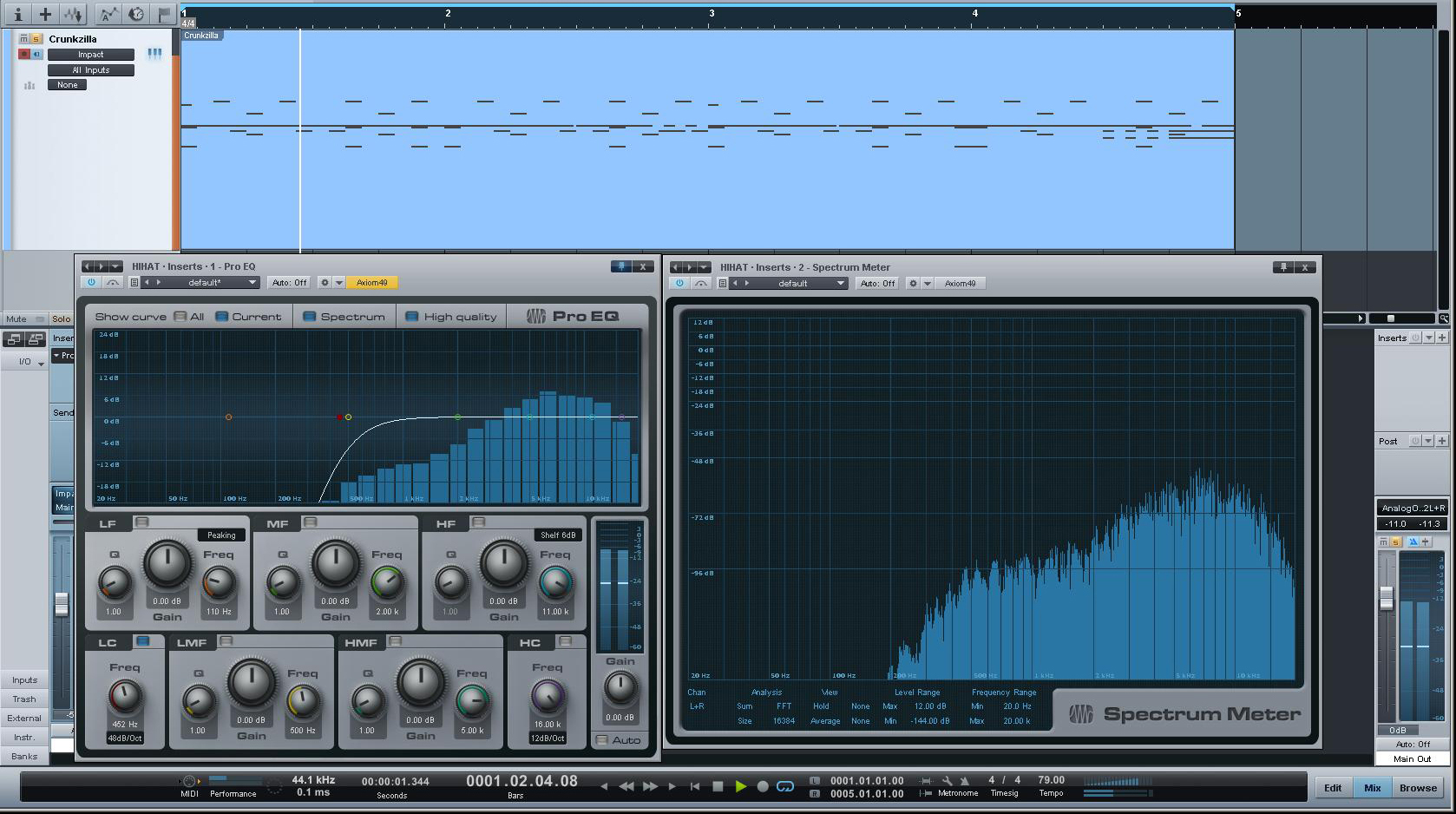Screen dimensions: 1456x814
Task: Click the Axiom49 button in Pro EQ
Action: click(371, 283)
